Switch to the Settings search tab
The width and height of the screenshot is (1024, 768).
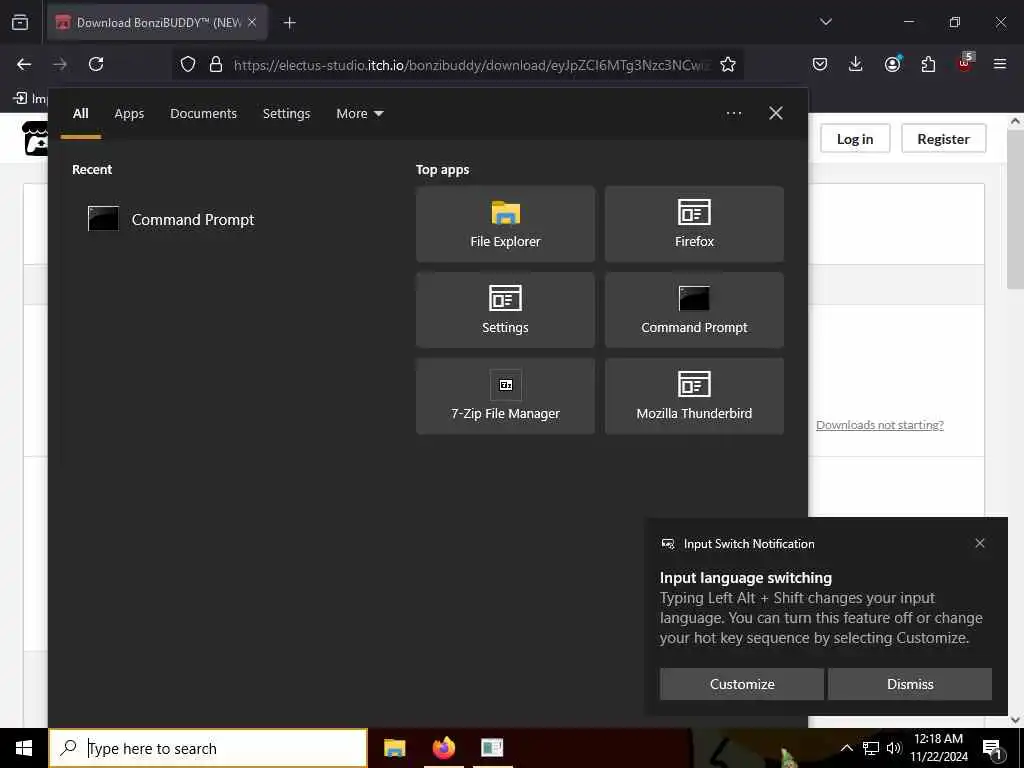[x=286, y=114]
